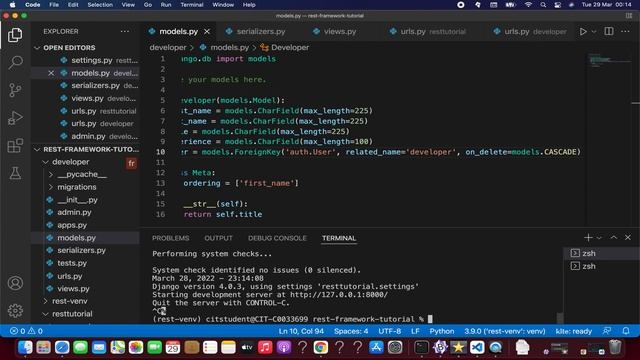Change encoding via UTF-8 item

(x=389, y=331)
